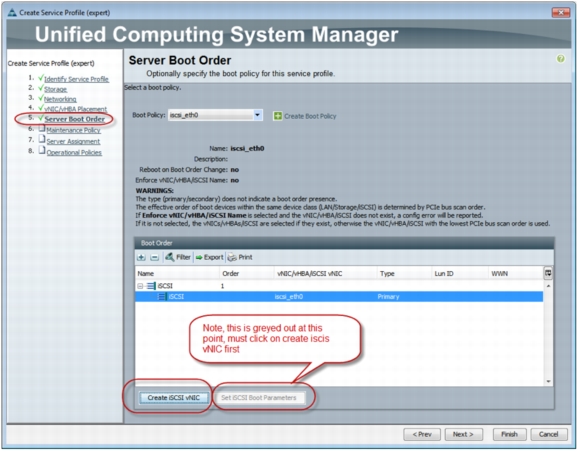Screen dimensions: 578x452
Task: Open the Create Boot Policy link
Action: coord(310,116)
